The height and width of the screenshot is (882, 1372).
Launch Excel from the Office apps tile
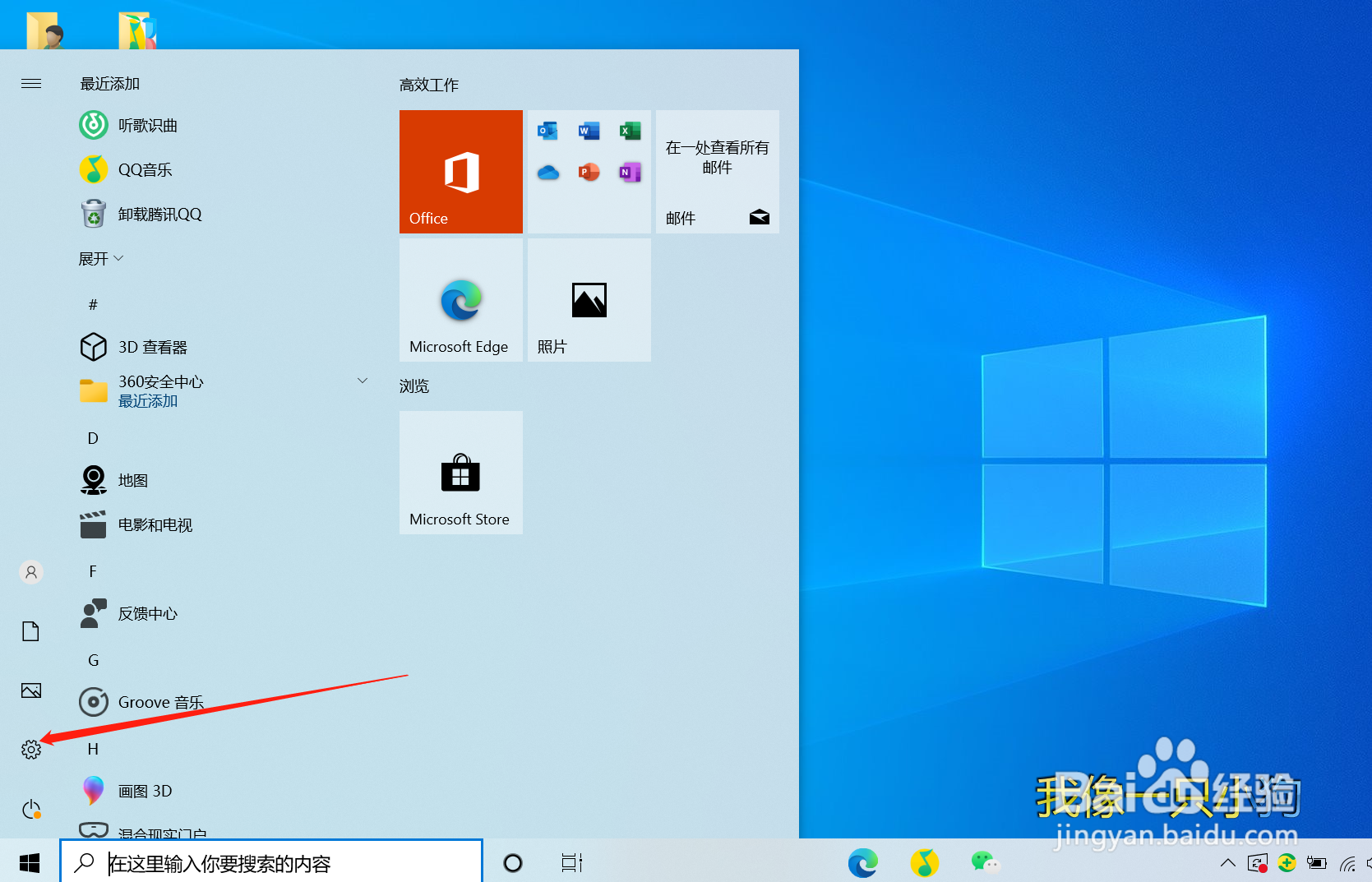(630, 131)
